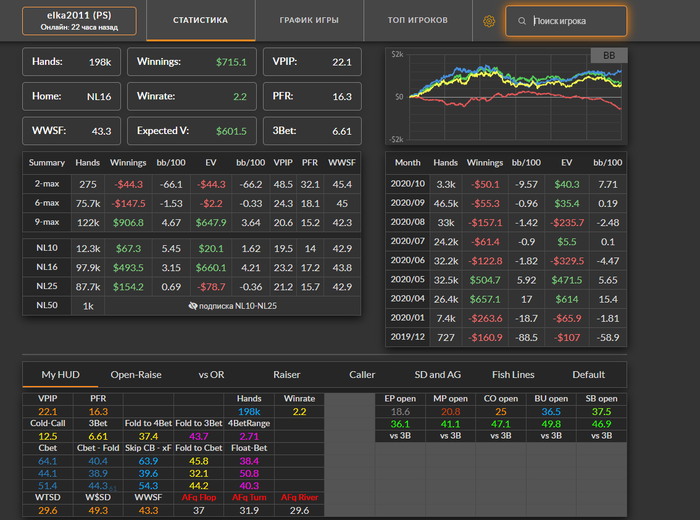Open the SD and AG tab

437,374
